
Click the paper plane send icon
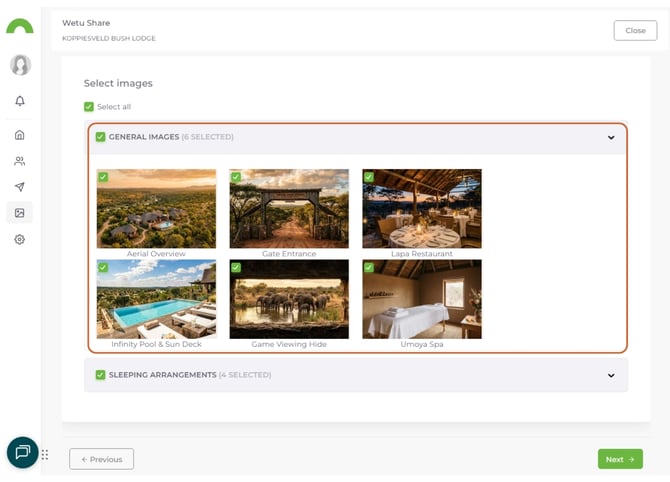coord(20,187)
